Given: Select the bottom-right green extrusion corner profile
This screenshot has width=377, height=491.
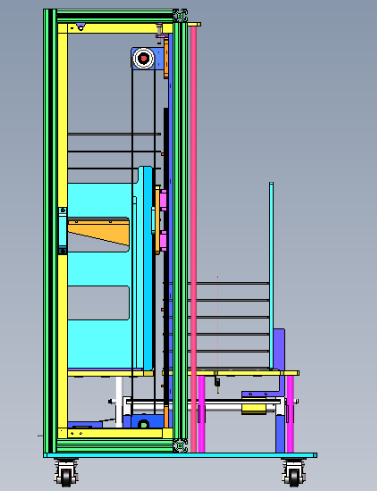Looking at the screenshot, I should (x=180, y=446).
